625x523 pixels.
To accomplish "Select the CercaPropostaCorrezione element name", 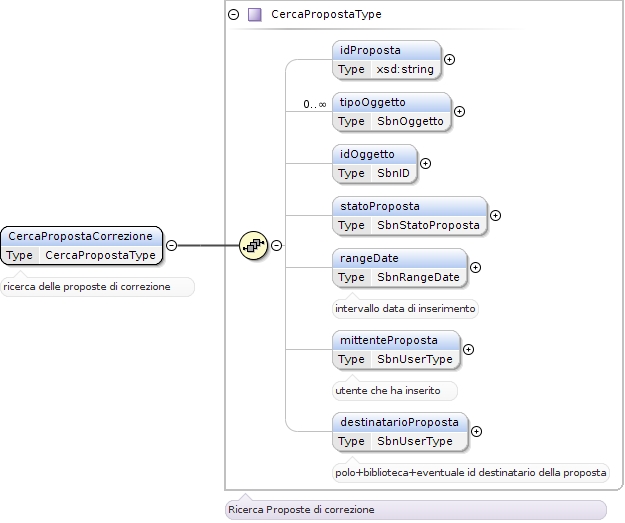I will tap(81, 236).
